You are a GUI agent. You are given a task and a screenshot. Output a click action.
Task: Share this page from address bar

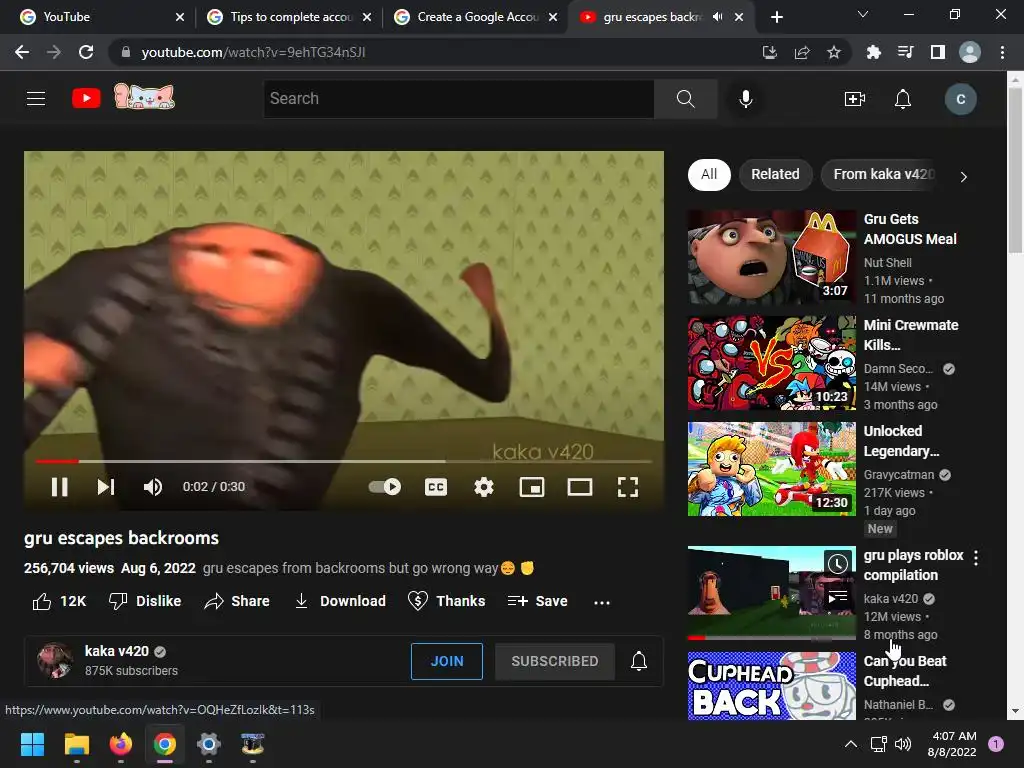coord(801,52)
